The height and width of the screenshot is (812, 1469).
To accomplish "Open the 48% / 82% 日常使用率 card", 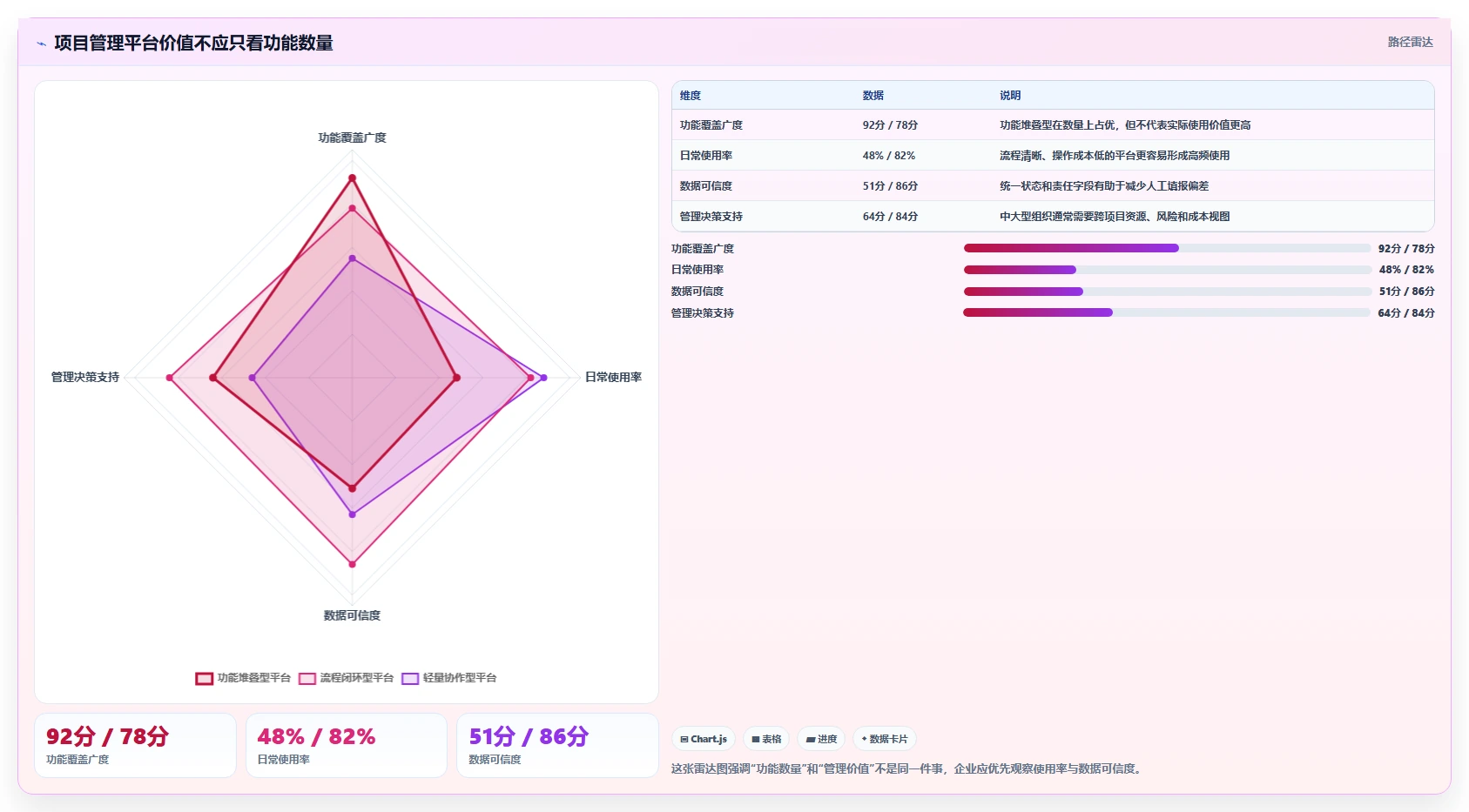I will [x=347, y=745].
